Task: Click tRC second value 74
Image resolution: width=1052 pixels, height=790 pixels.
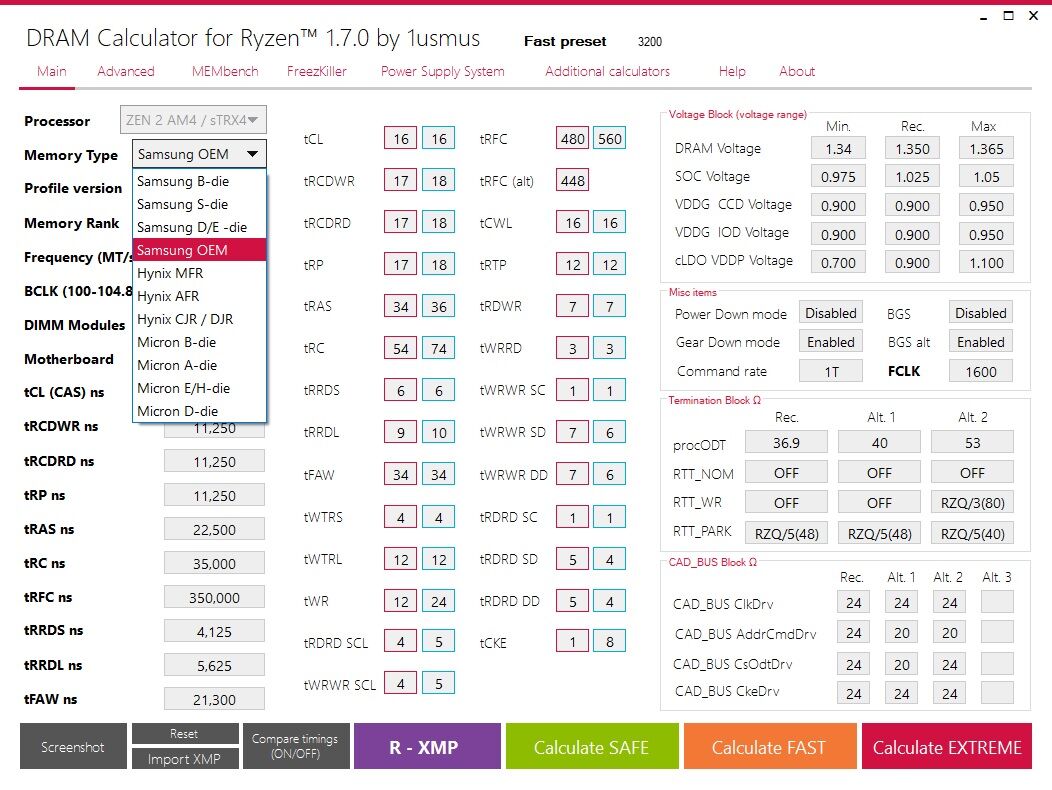Action: tap(439, 348)
